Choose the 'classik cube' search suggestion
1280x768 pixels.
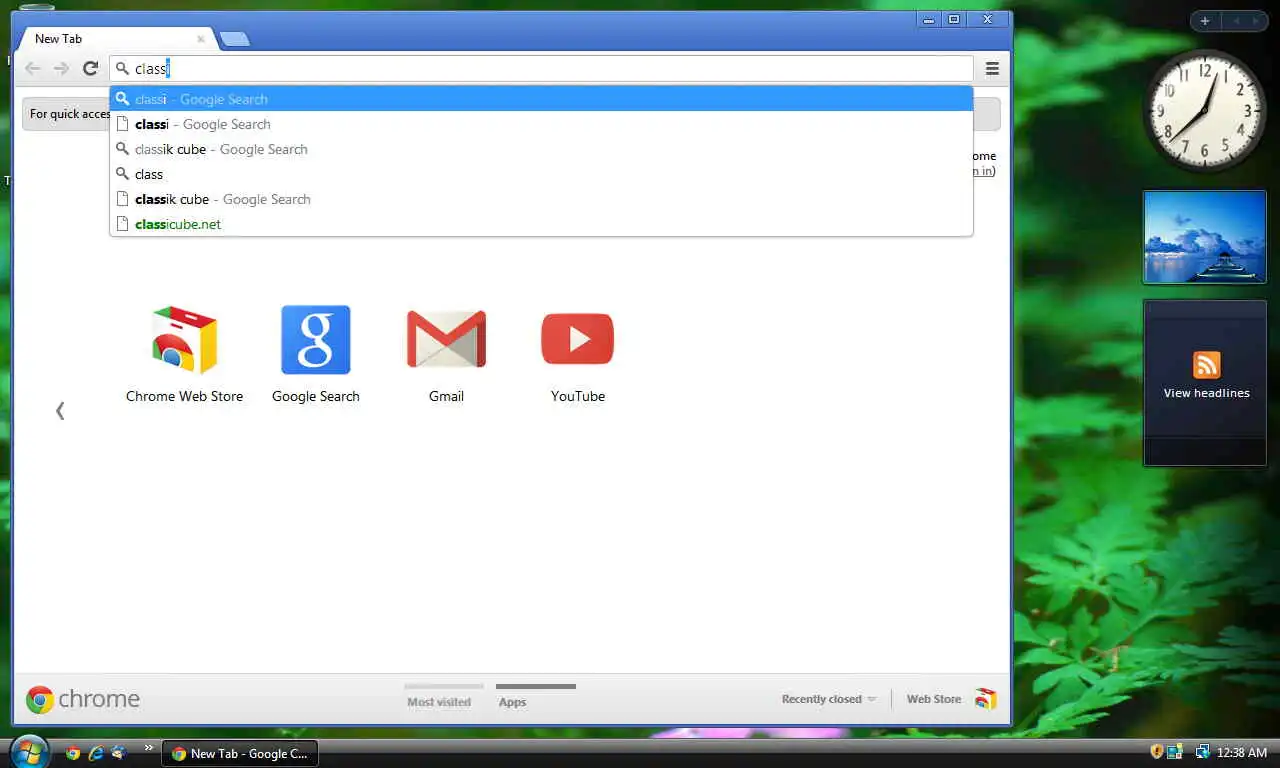(x=541, y=149)
